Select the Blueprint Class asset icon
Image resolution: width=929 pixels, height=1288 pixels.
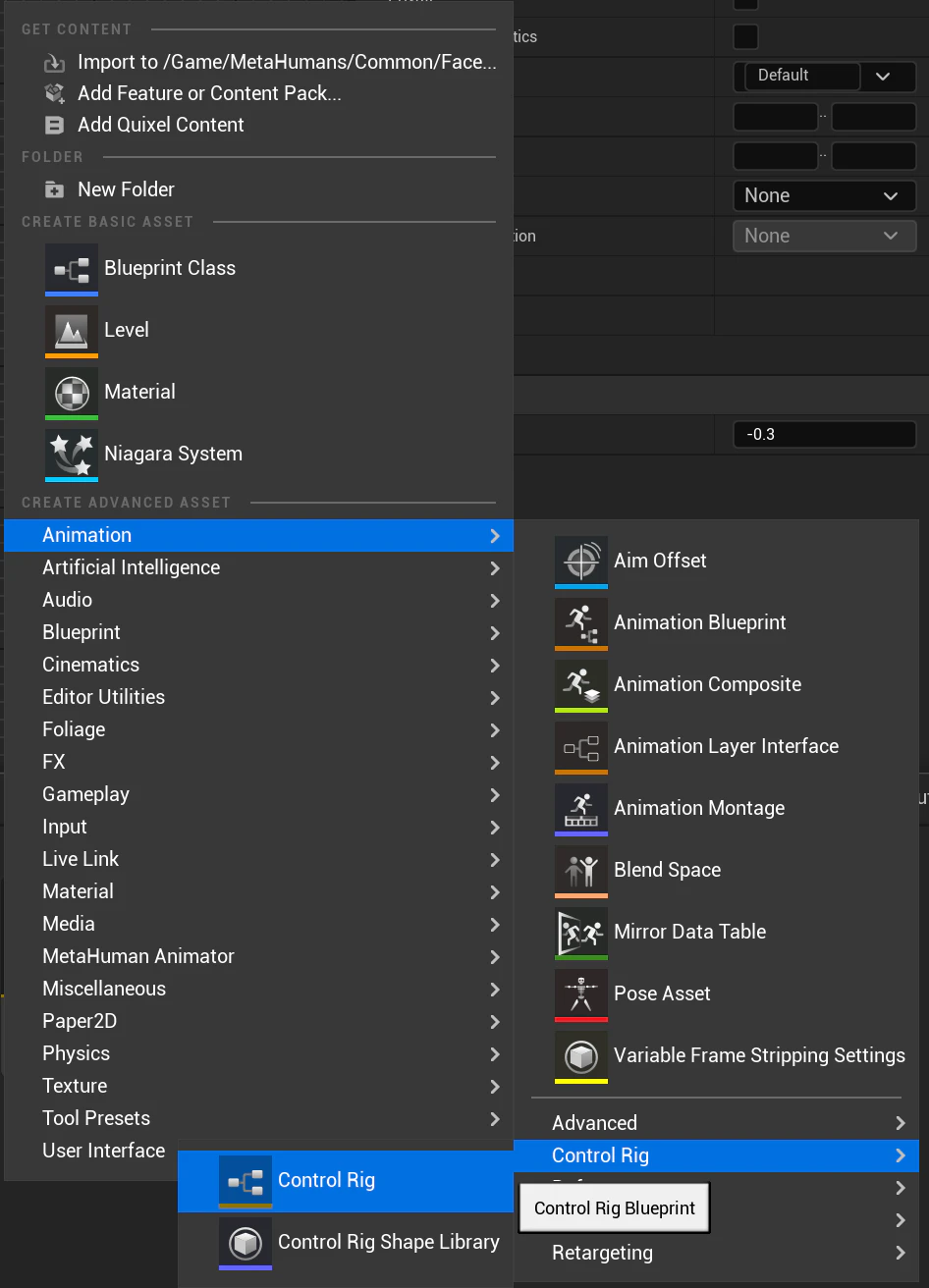pyautogui.click(x=72, y=269)
